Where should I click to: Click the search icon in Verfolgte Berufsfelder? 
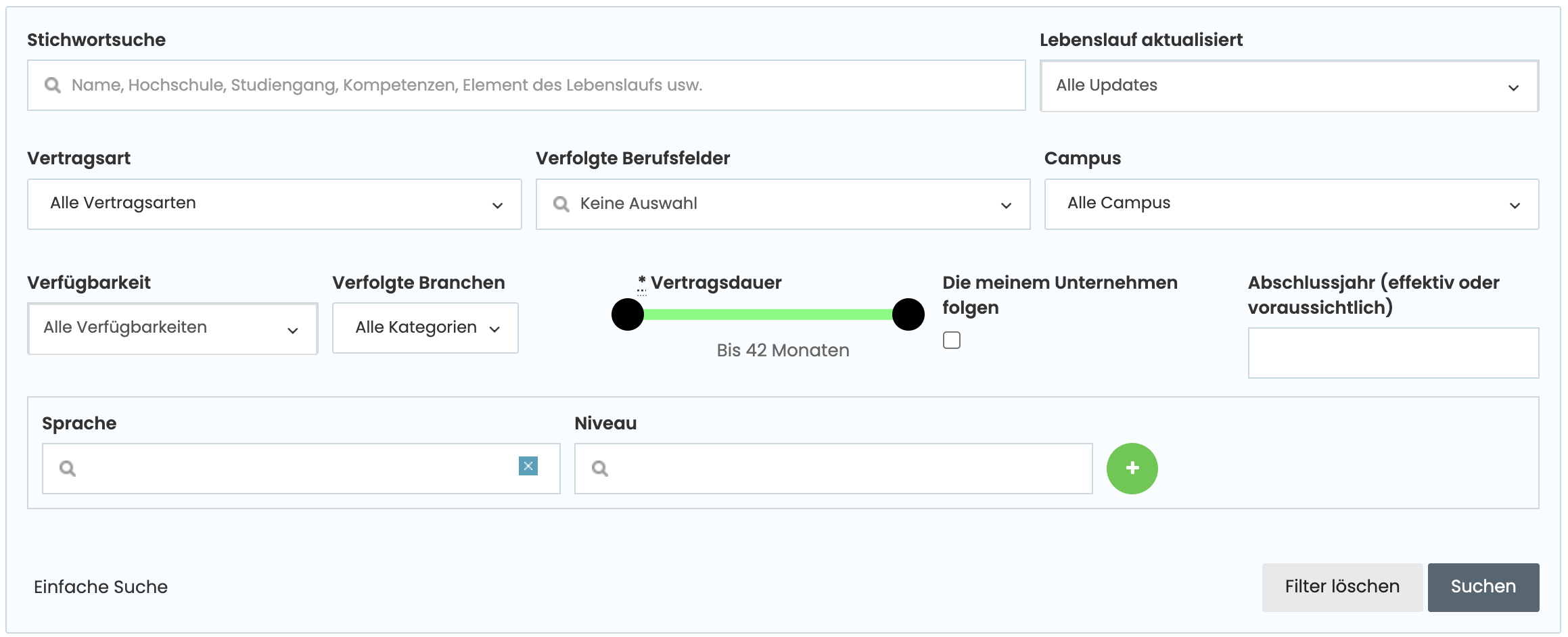tap(561, 204)
